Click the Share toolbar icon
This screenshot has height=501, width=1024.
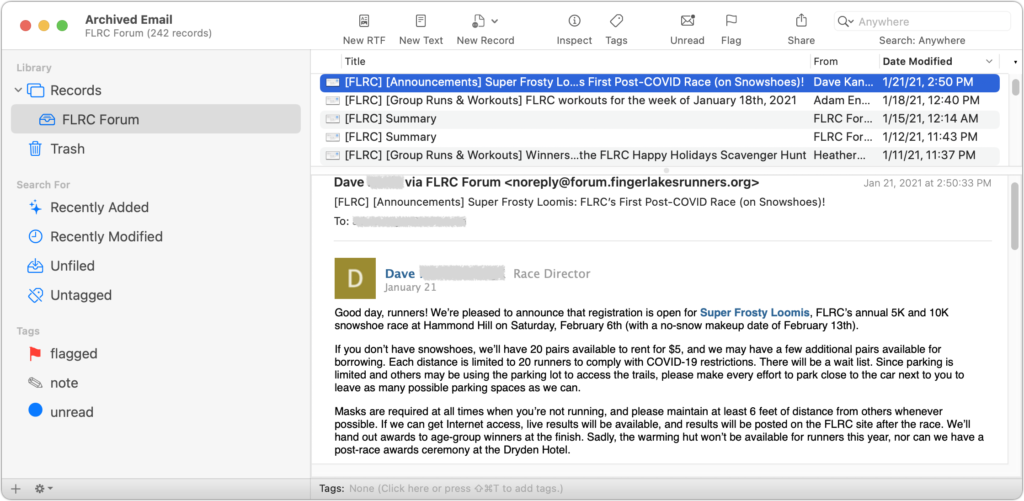(x=801, y=21)
